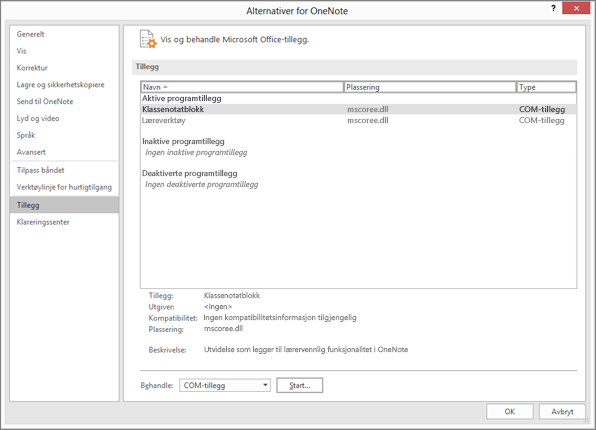
Task: Sort add-ins by Navn column header
Action: (242, 87)
